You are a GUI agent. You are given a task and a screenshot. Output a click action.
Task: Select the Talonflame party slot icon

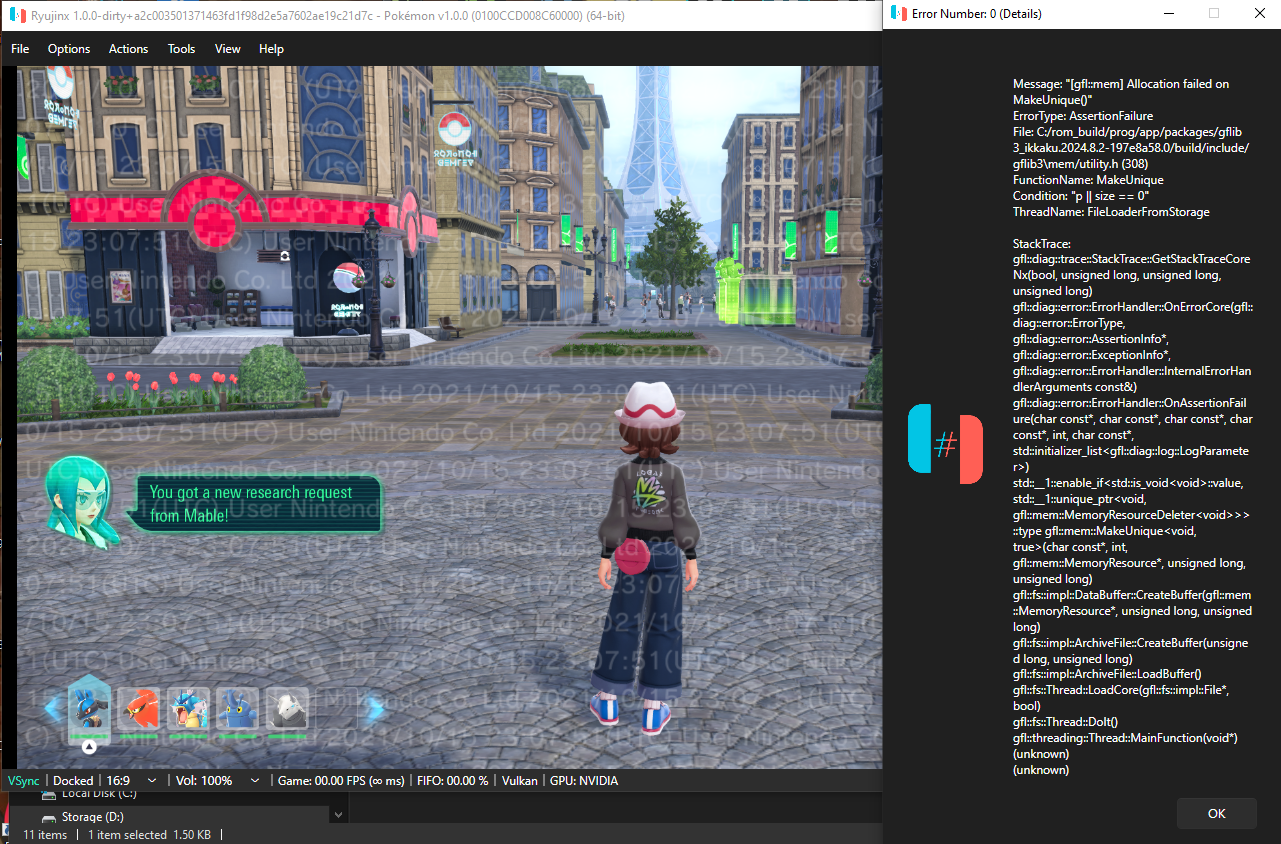(139, 709)
